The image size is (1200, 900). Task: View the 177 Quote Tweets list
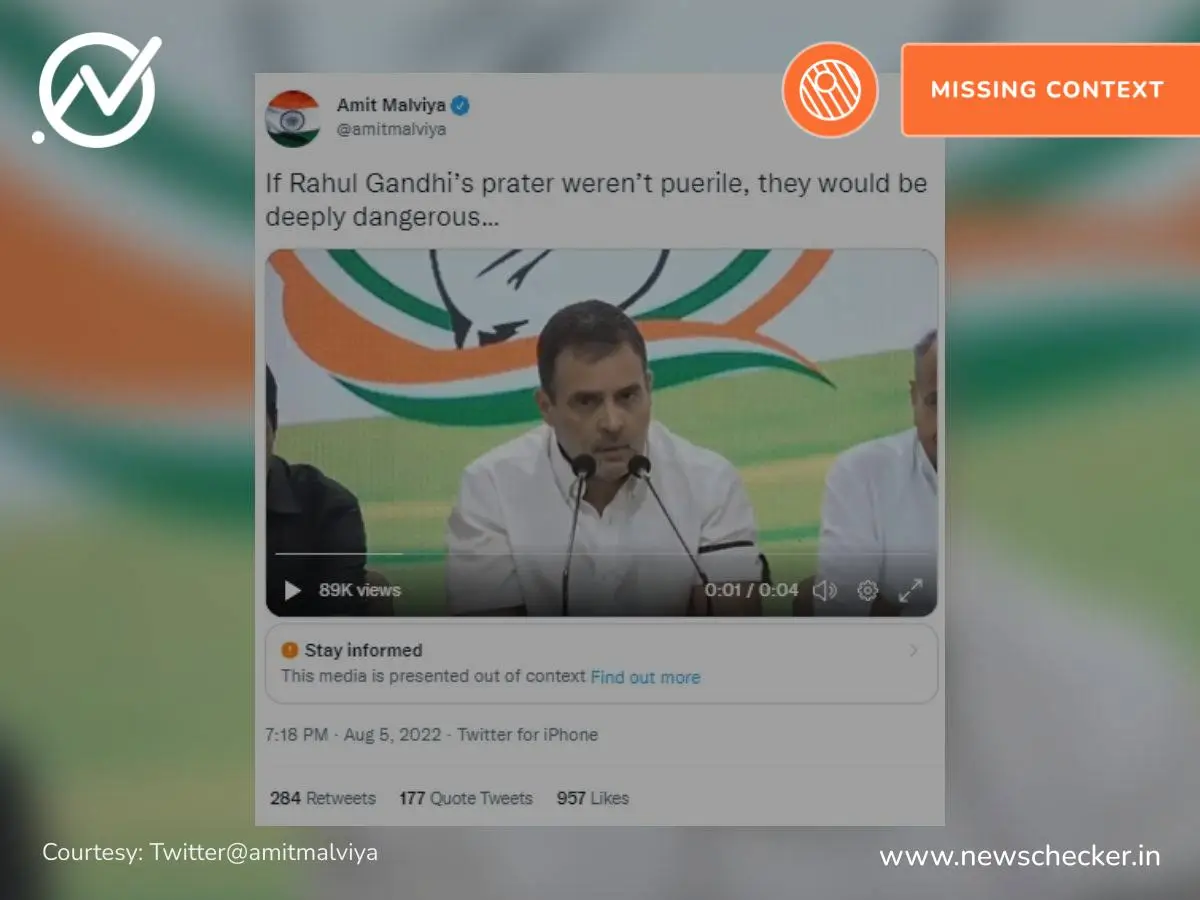466,798
